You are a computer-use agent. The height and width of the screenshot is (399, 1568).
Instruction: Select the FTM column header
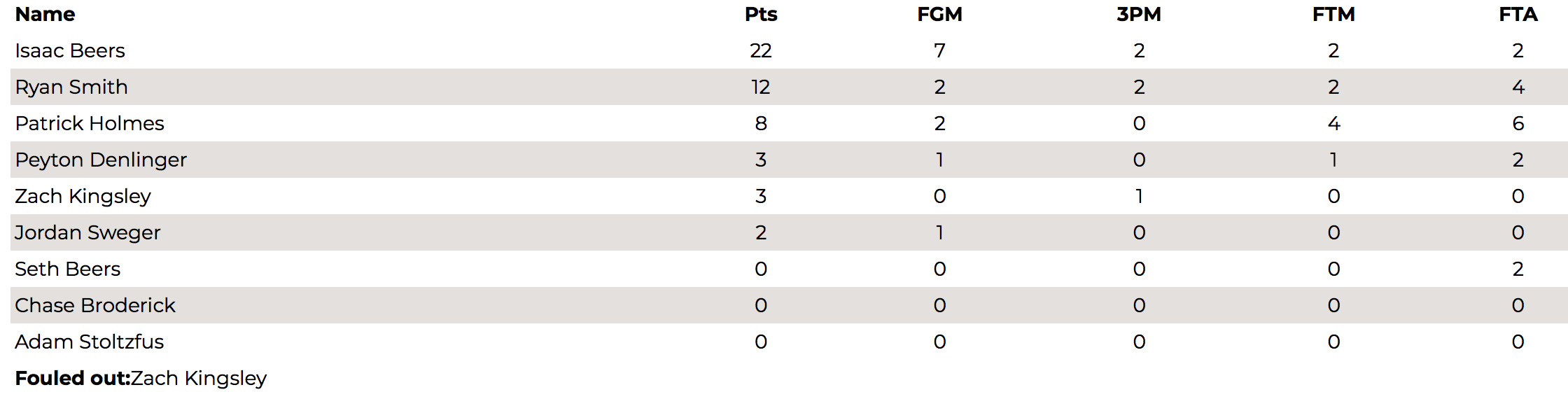coord(1333,15)
